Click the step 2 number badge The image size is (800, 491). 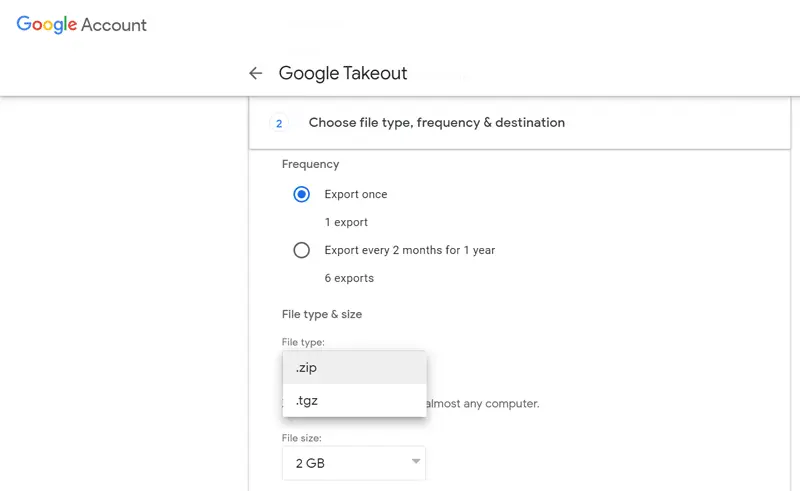coord(279,123)
